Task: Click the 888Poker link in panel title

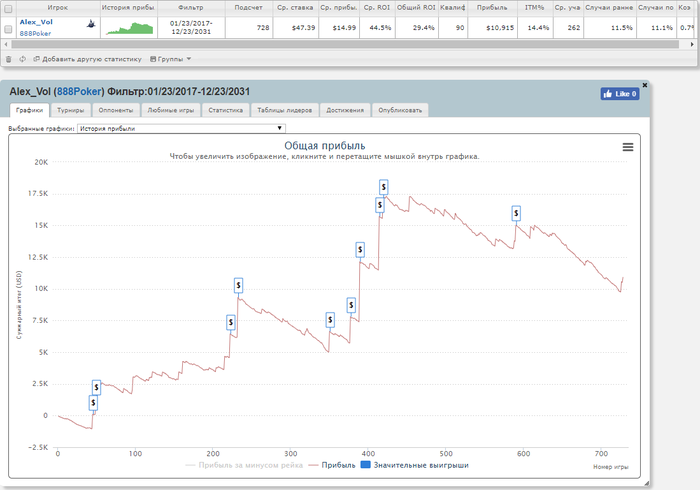Action: [x=79, y=91]
